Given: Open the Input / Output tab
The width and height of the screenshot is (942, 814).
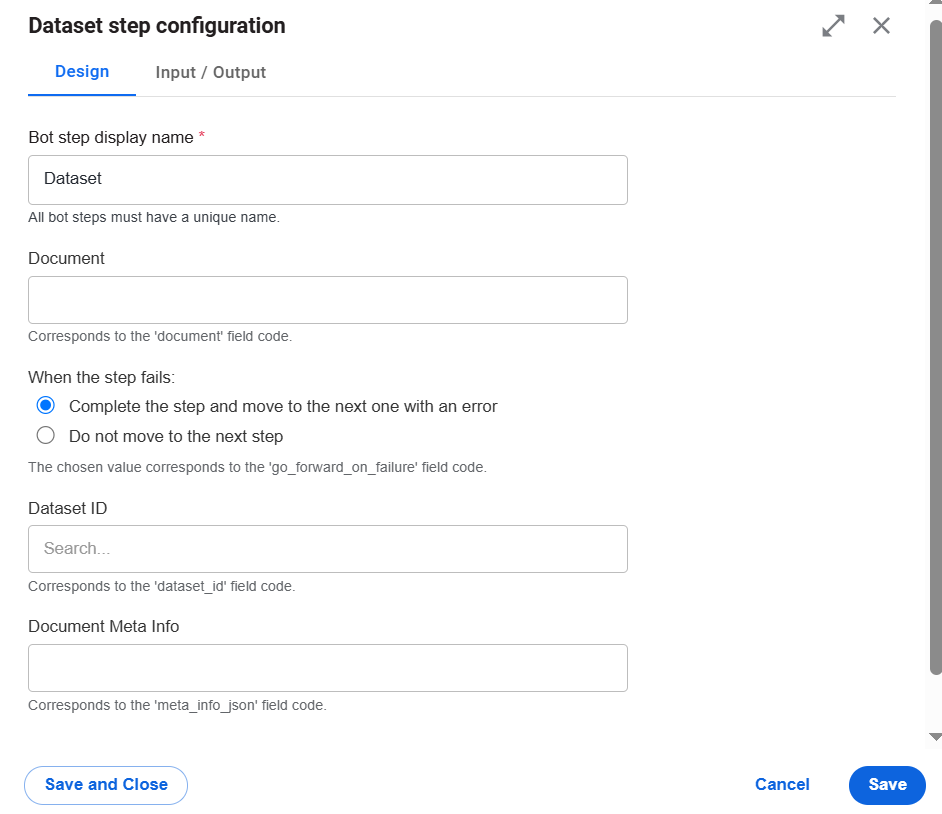Looking at the screenshot, I should [210, 73].
